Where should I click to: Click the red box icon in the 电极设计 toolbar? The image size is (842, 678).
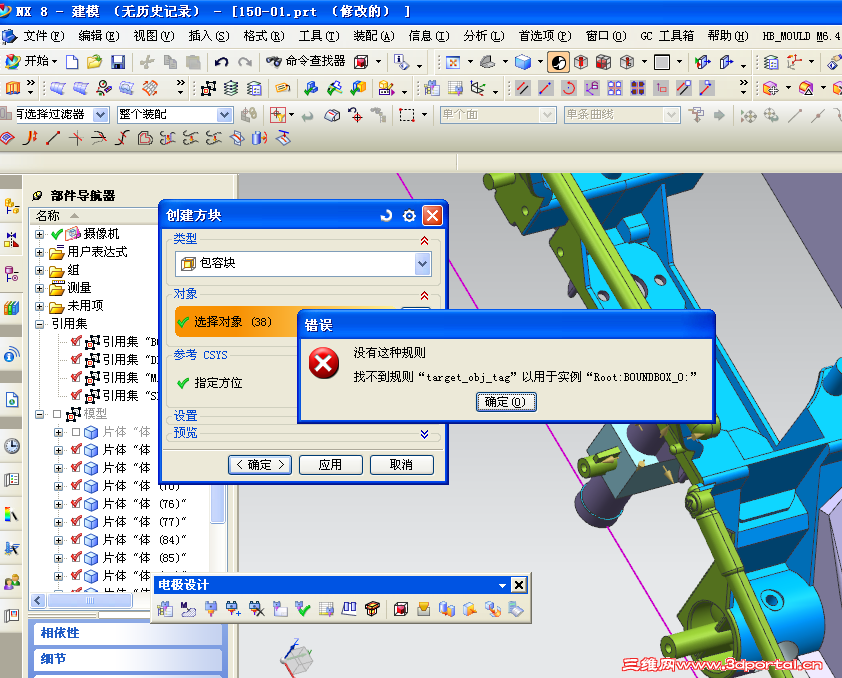pos(401,609)
